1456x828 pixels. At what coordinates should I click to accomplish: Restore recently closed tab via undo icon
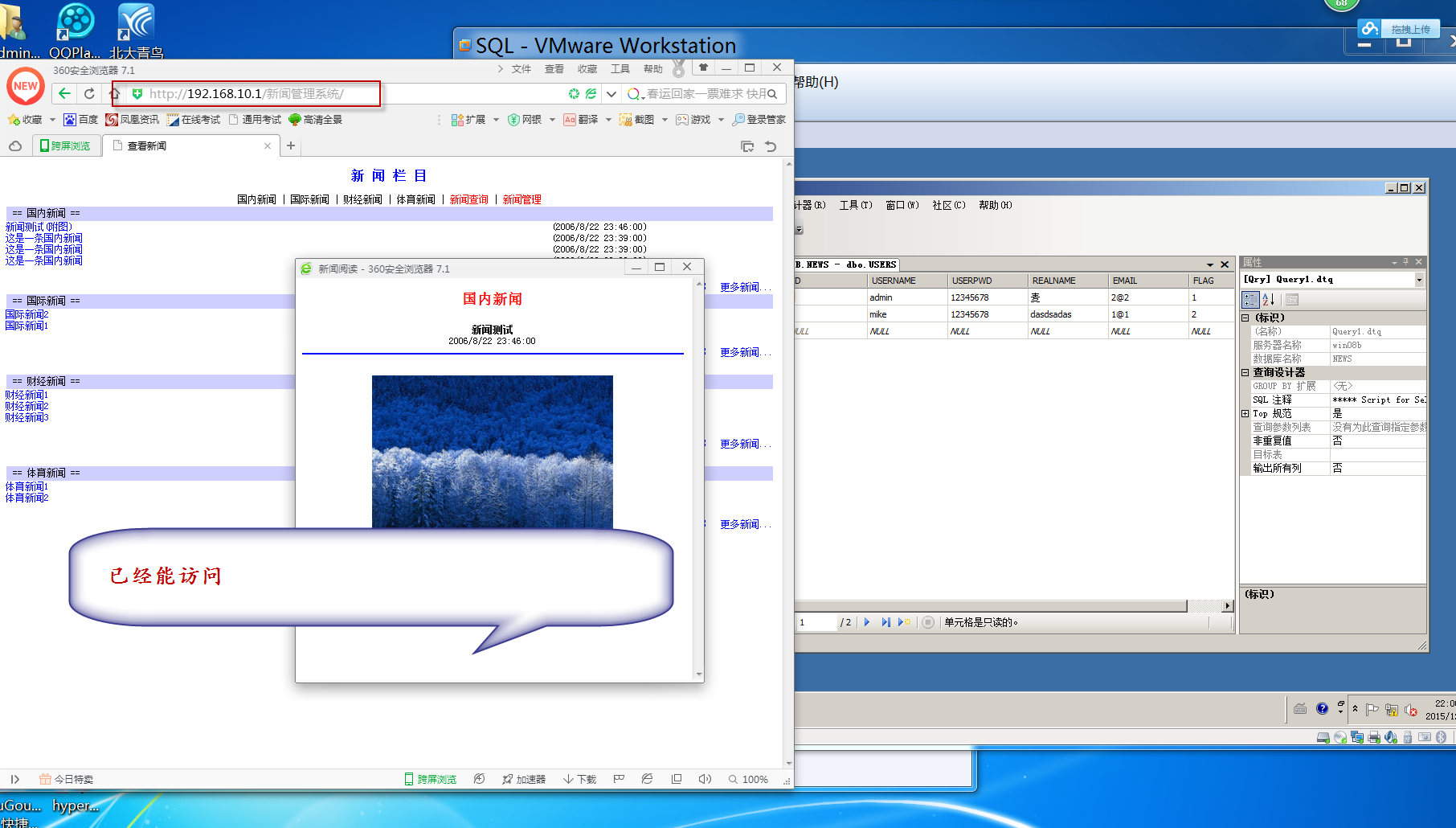[x=771, y=146]
